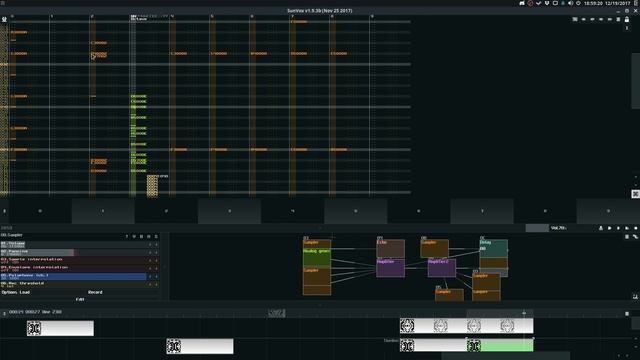
Task: Decrease Rec threshold with its left arrow
Action: (x=150, y=284)
